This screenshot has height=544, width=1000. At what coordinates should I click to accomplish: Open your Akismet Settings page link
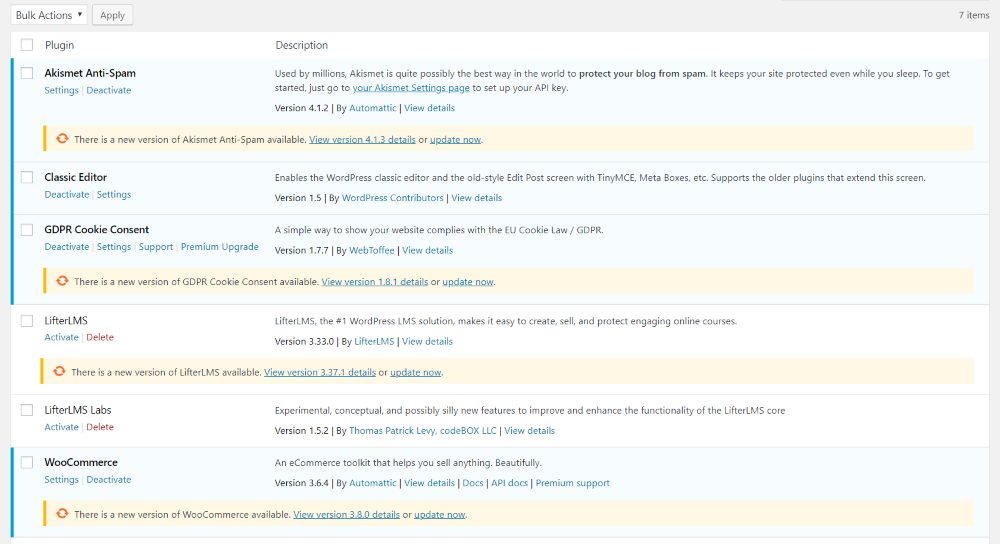click(x=411, y=87)
